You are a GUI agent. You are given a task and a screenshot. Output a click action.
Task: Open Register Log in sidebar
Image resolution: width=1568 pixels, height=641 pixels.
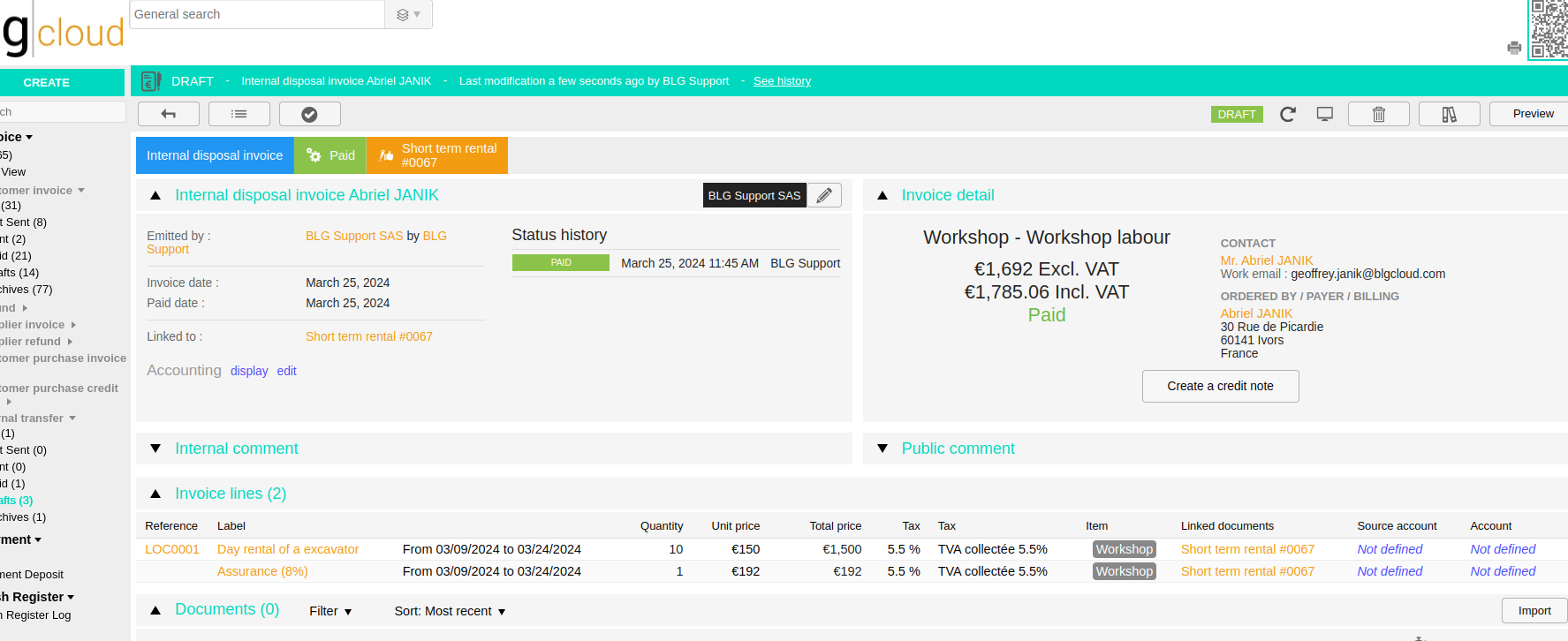click(x=36, y=615)
